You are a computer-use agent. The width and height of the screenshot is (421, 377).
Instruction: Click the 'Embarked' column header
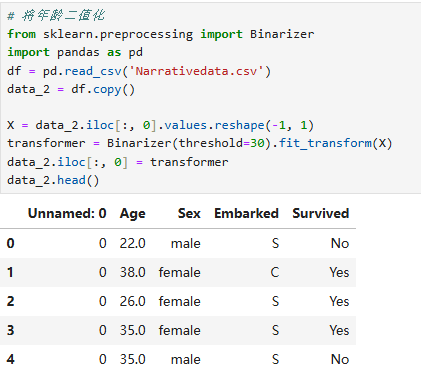pyautogui.click(x=246, y=213)
